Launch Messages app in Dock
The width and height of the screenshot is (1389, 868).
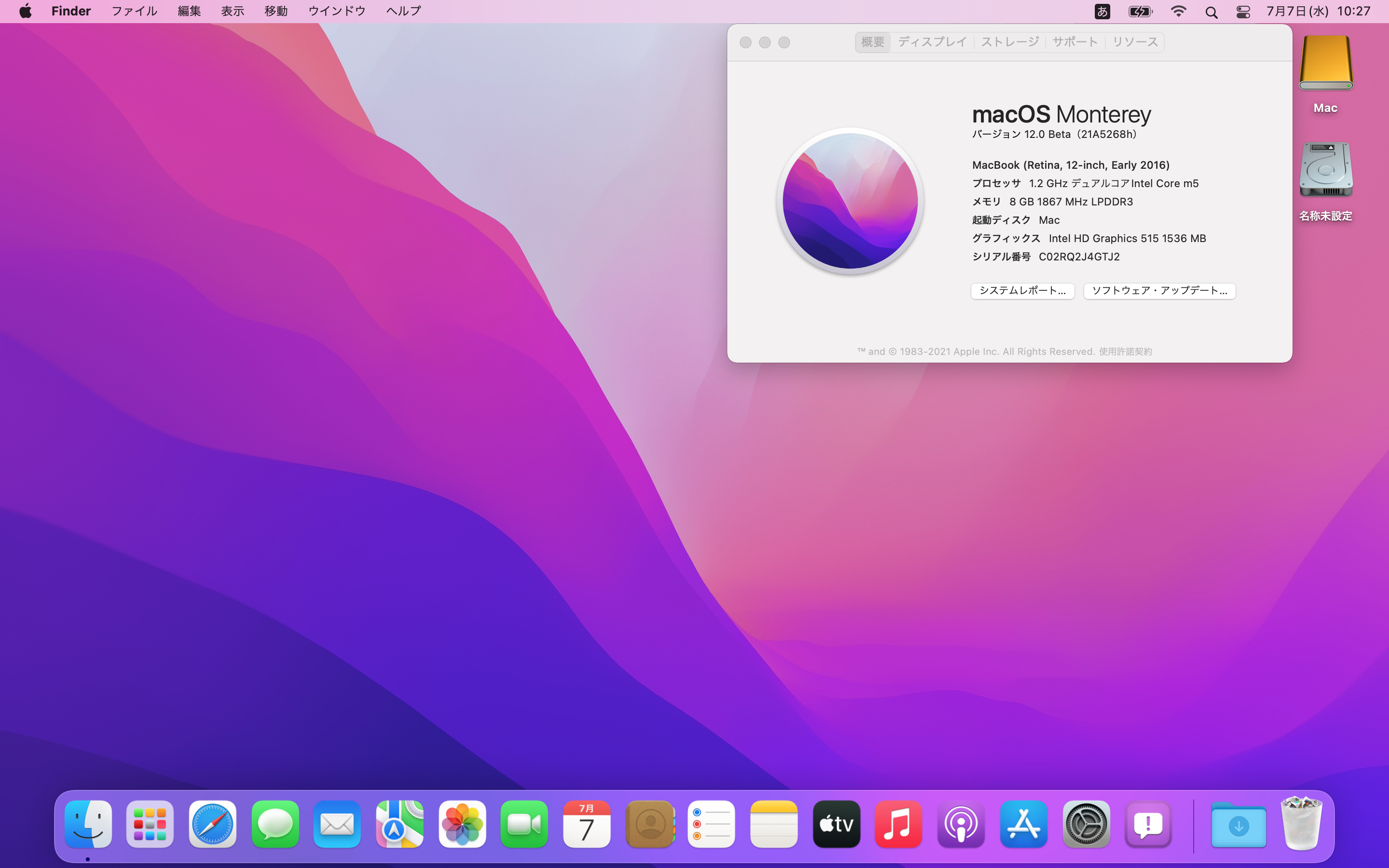pyautogui.click(x=275, y=825)
